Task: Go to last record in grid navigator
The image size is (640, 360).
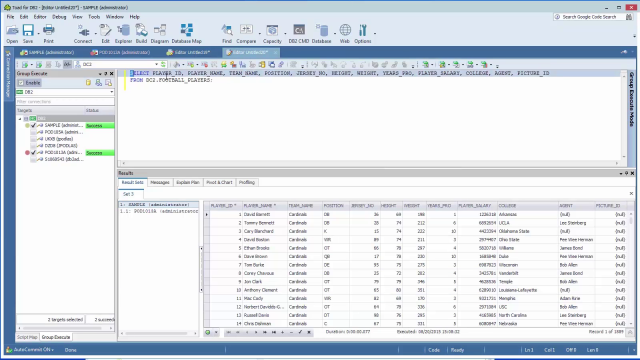Action: point(273,332)
